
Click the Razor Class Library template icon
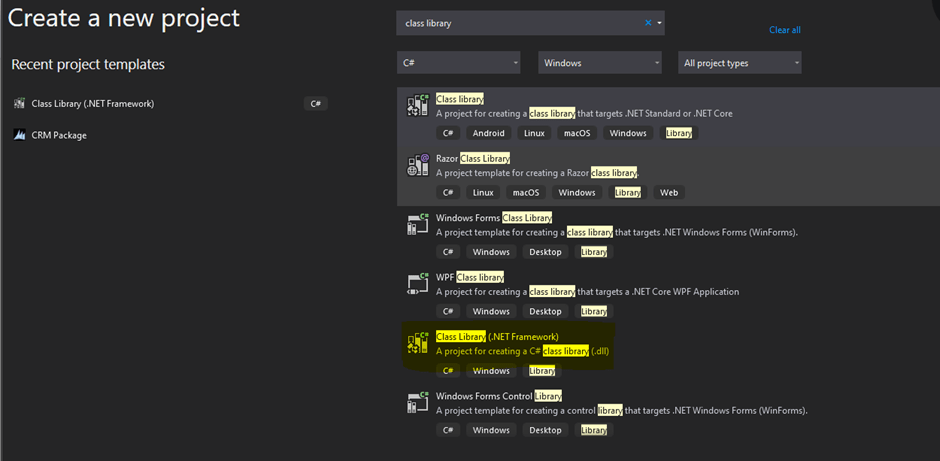click(x=417, y=165)
